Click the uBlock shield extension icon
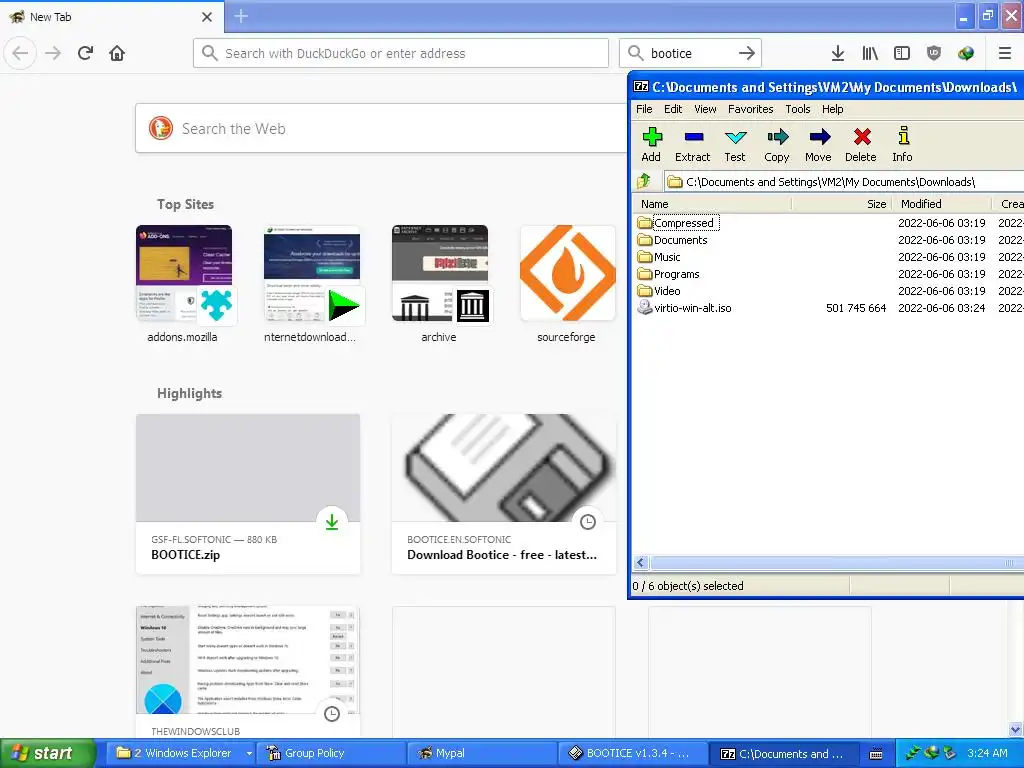This screenshot has height=768, width=1024. point(934,53)
